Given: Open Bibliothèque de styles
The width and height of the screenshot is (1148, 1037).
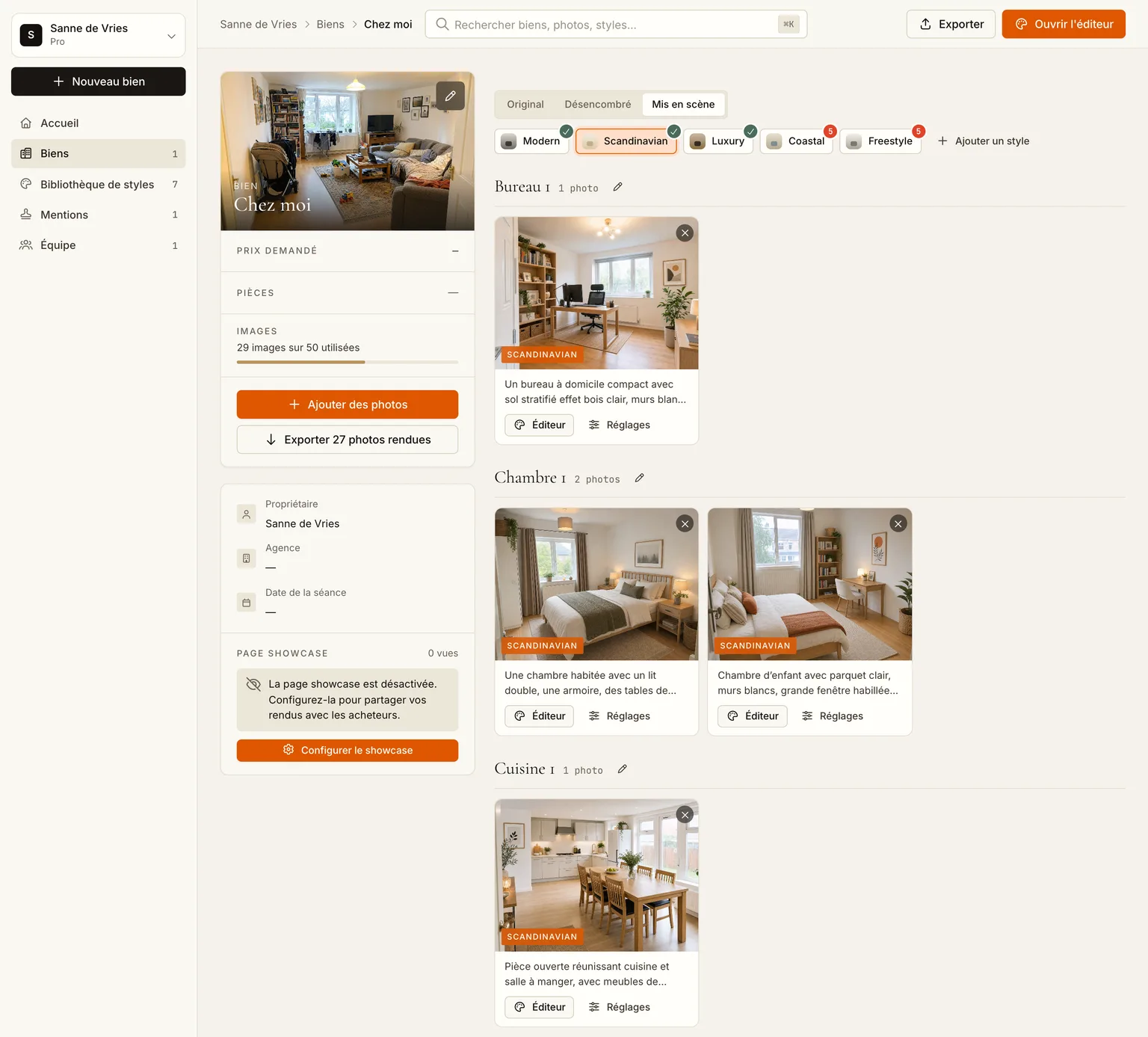Looking at the screenshot, I should [99, 184].
